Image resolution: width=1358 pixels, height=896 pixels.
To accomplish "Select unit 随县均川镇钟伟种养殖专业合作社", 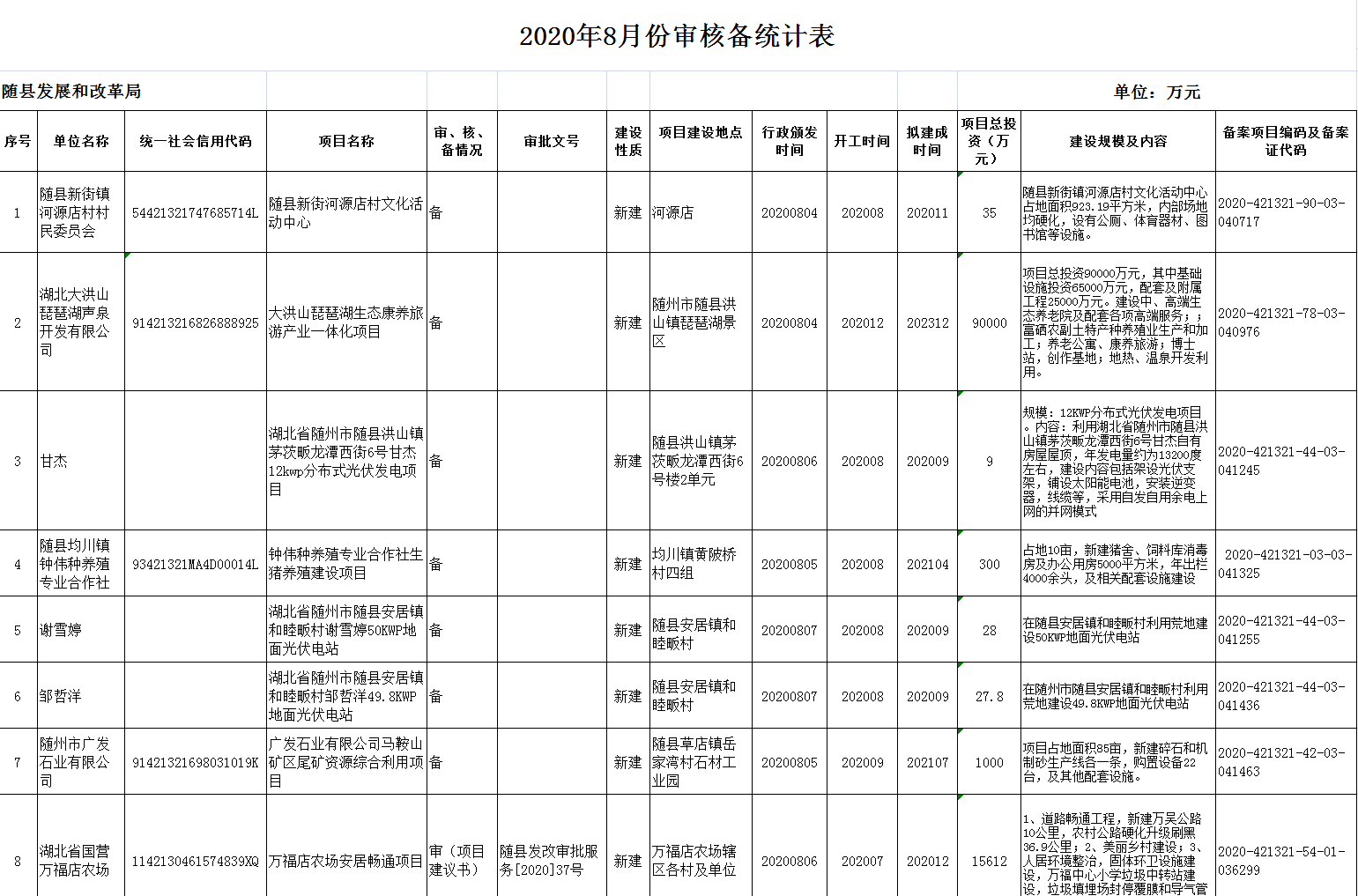I will 81,564.
